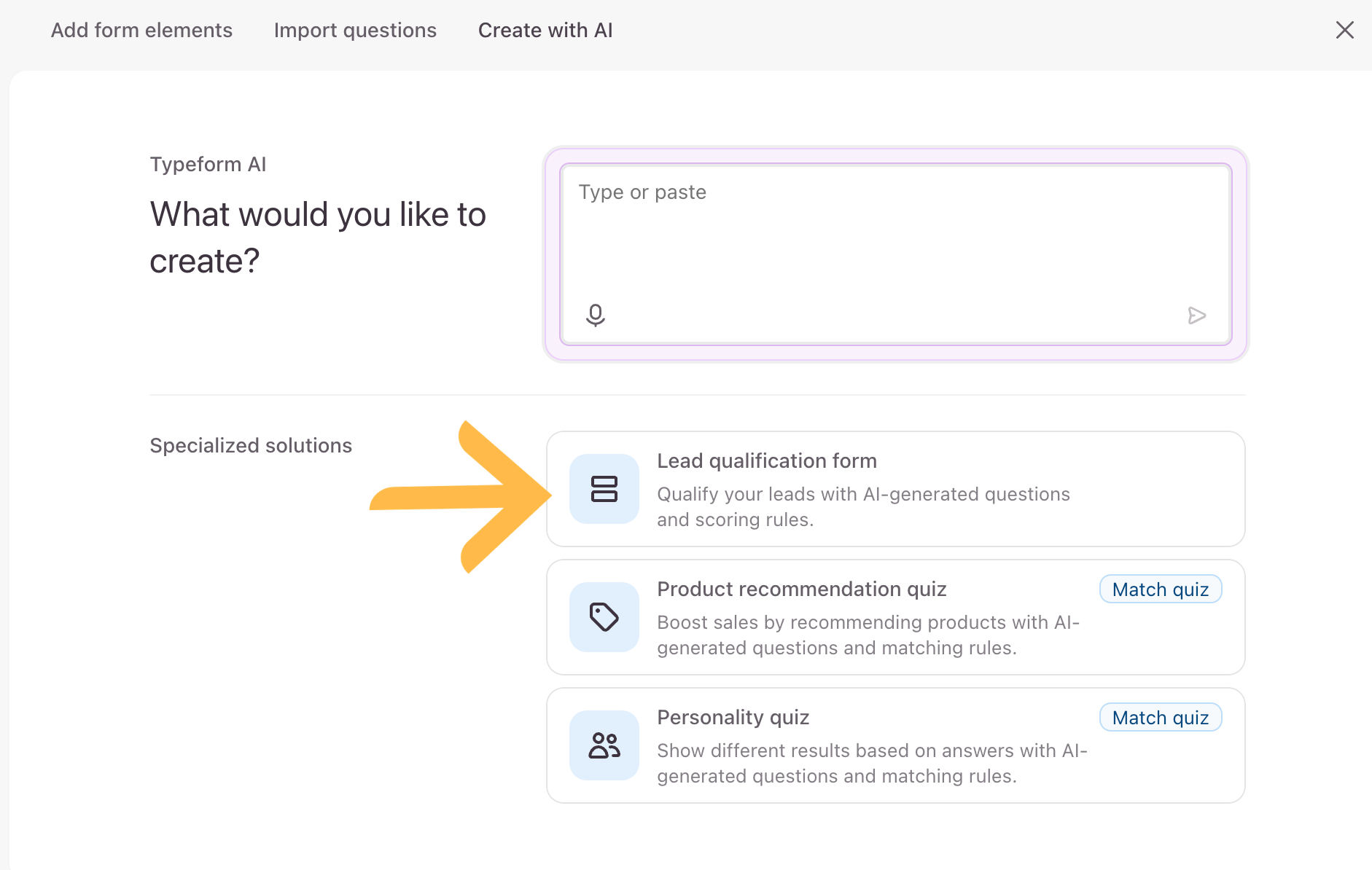This screenshot has width=1372, height=870.
Task: Click the 'Qualify your leads' description text
Action: click(862, 506)
